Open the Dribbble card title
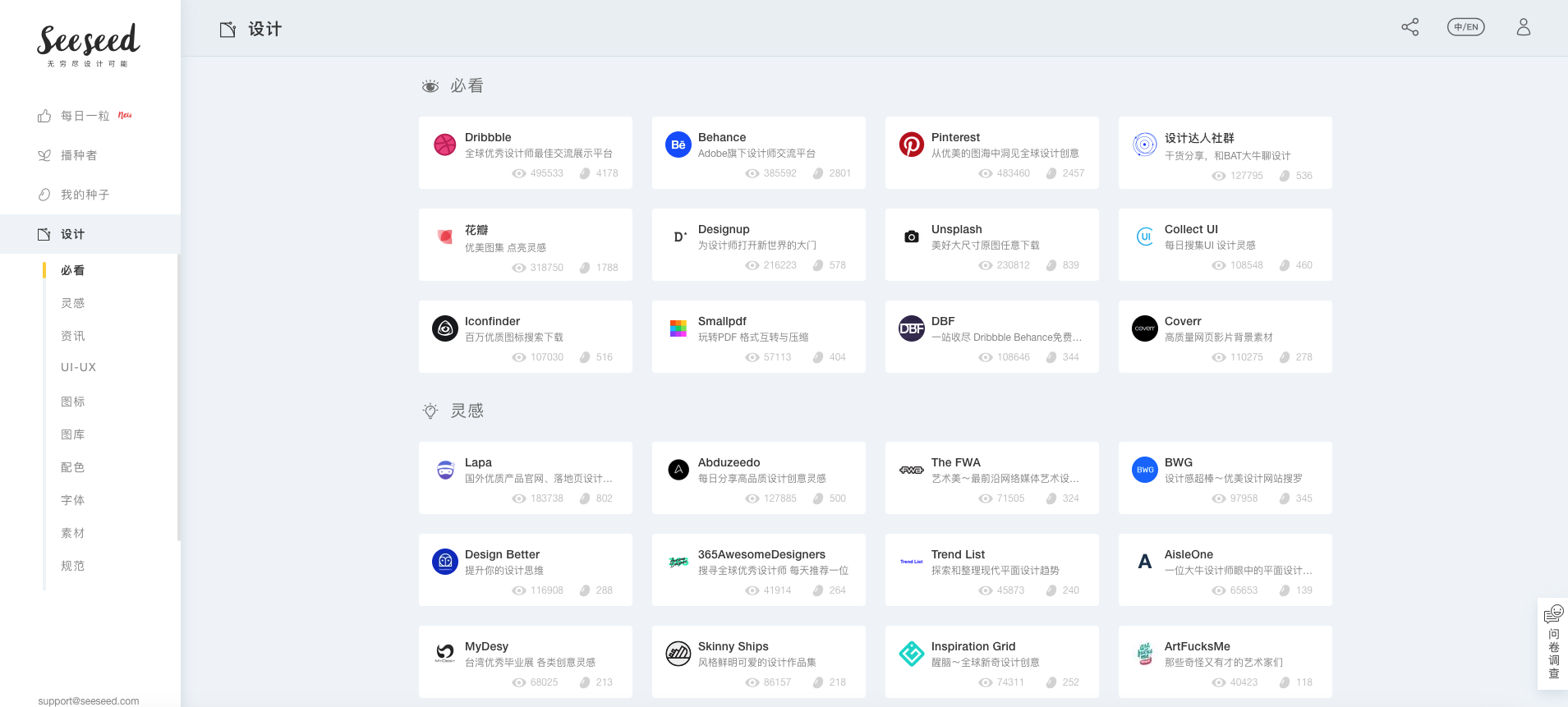This screenshot has width=1568, height=707. (x=488, y=137)
